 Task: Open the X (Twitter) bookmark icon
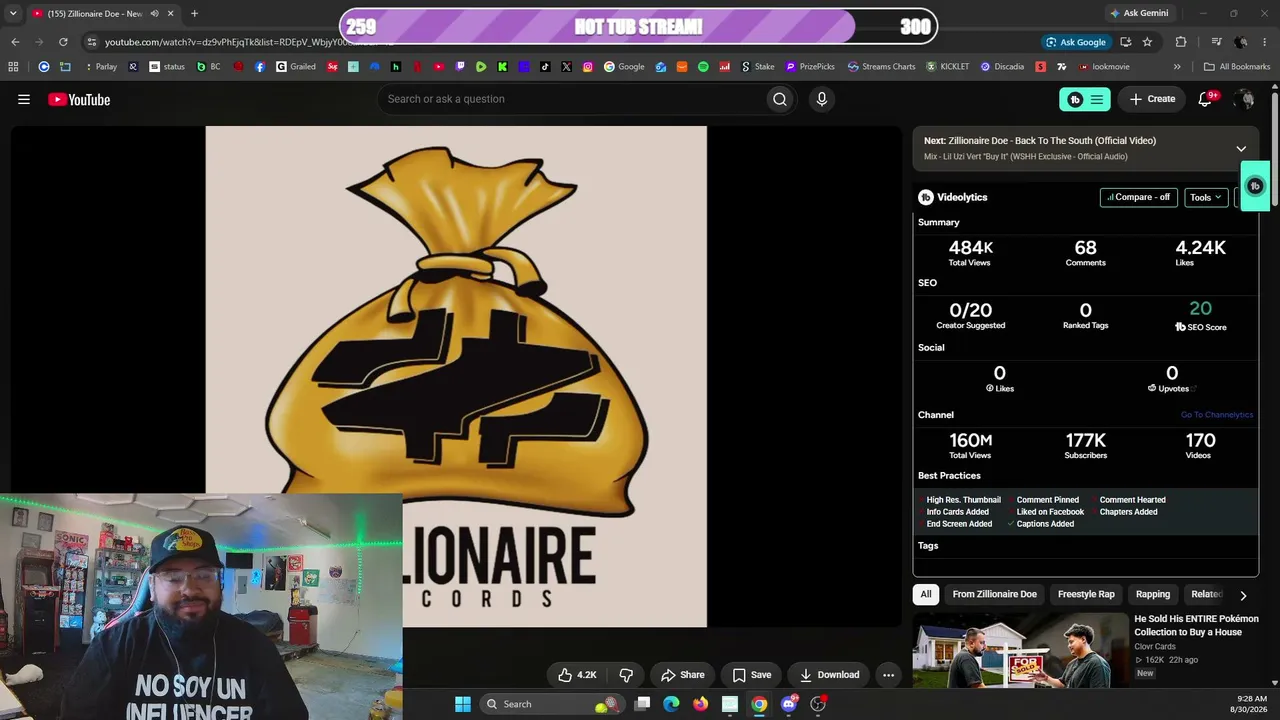click(566, 67)
